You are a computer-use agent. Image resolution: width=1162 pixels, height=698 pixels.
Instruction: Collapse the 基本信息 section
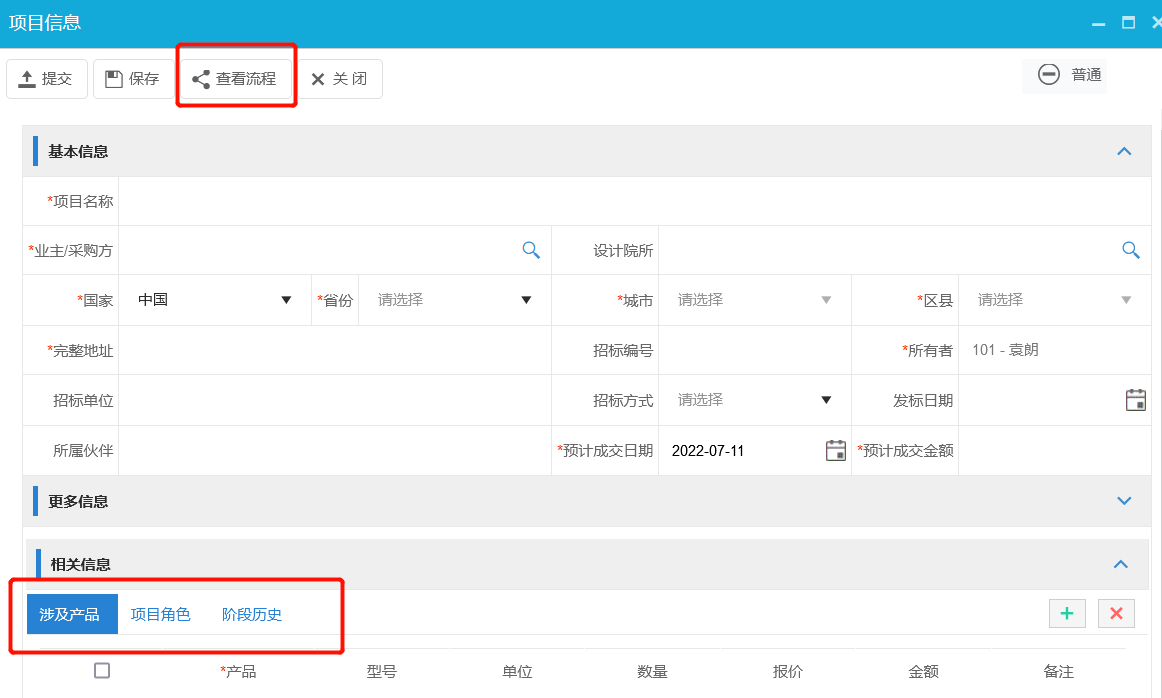[1124, 152]
